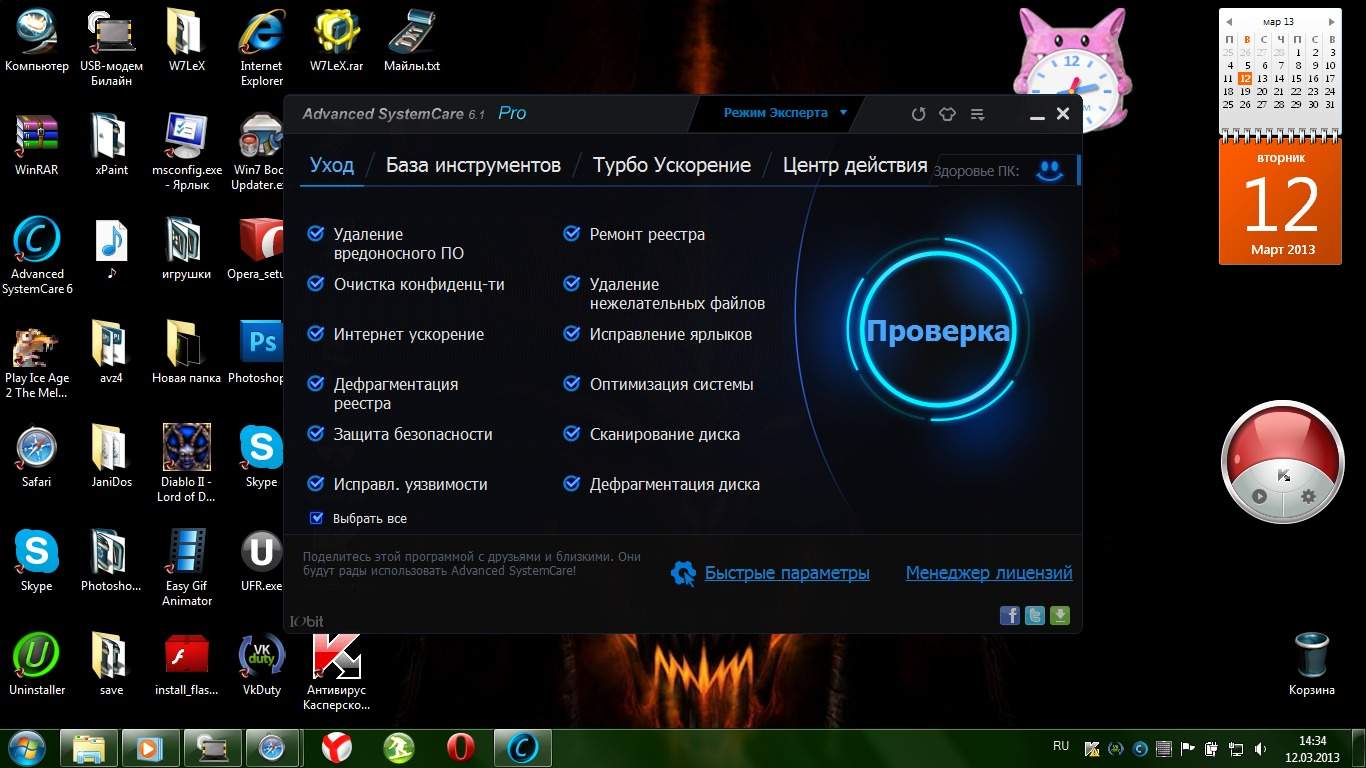The image size is (1366, 768).
Task: Toggle Удаление нежелательных файлов checkbox
Action: tap(572, 284)
